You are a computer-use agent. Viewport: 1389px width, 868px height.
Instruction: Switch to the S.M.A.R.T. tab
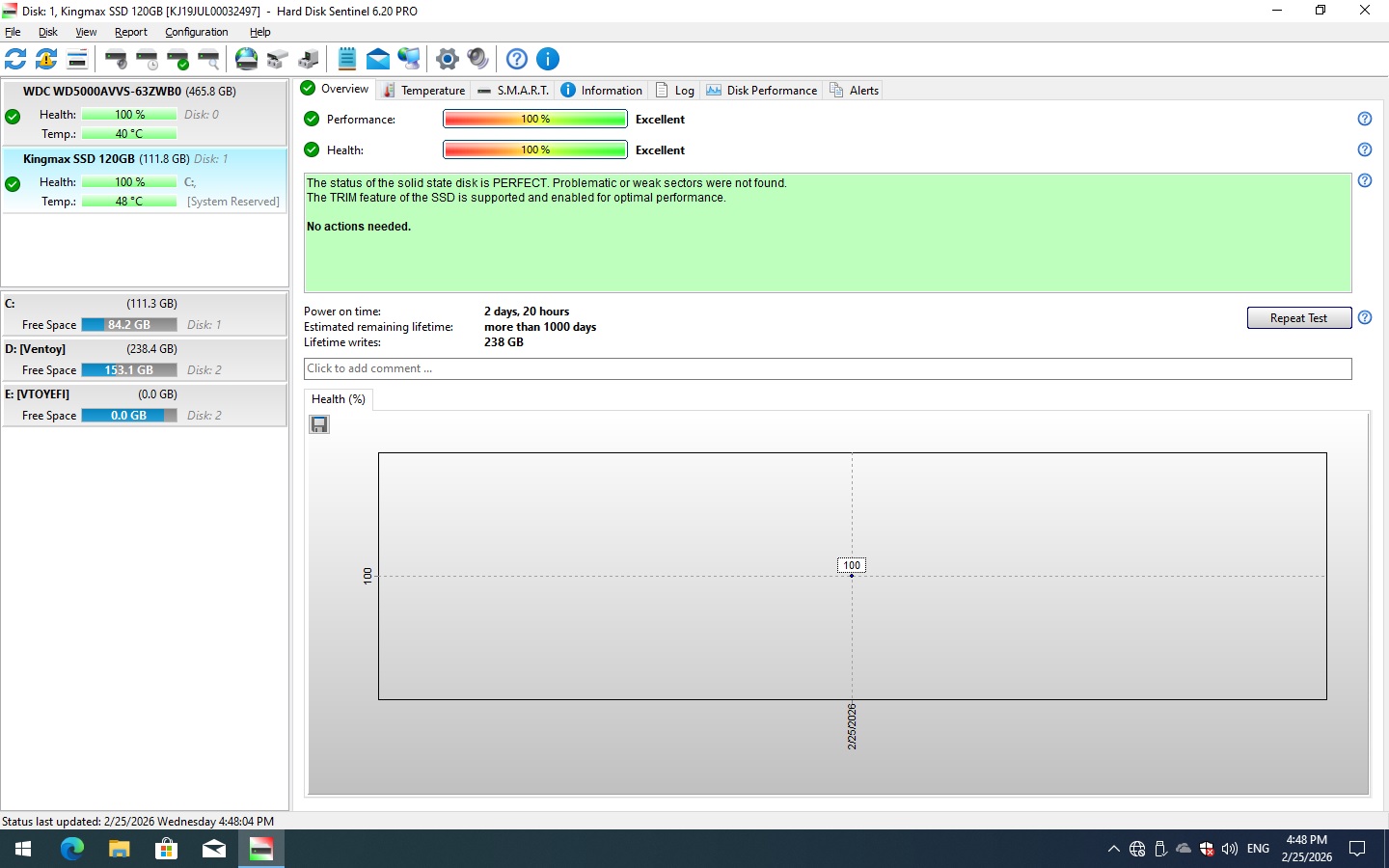[513, 90]
